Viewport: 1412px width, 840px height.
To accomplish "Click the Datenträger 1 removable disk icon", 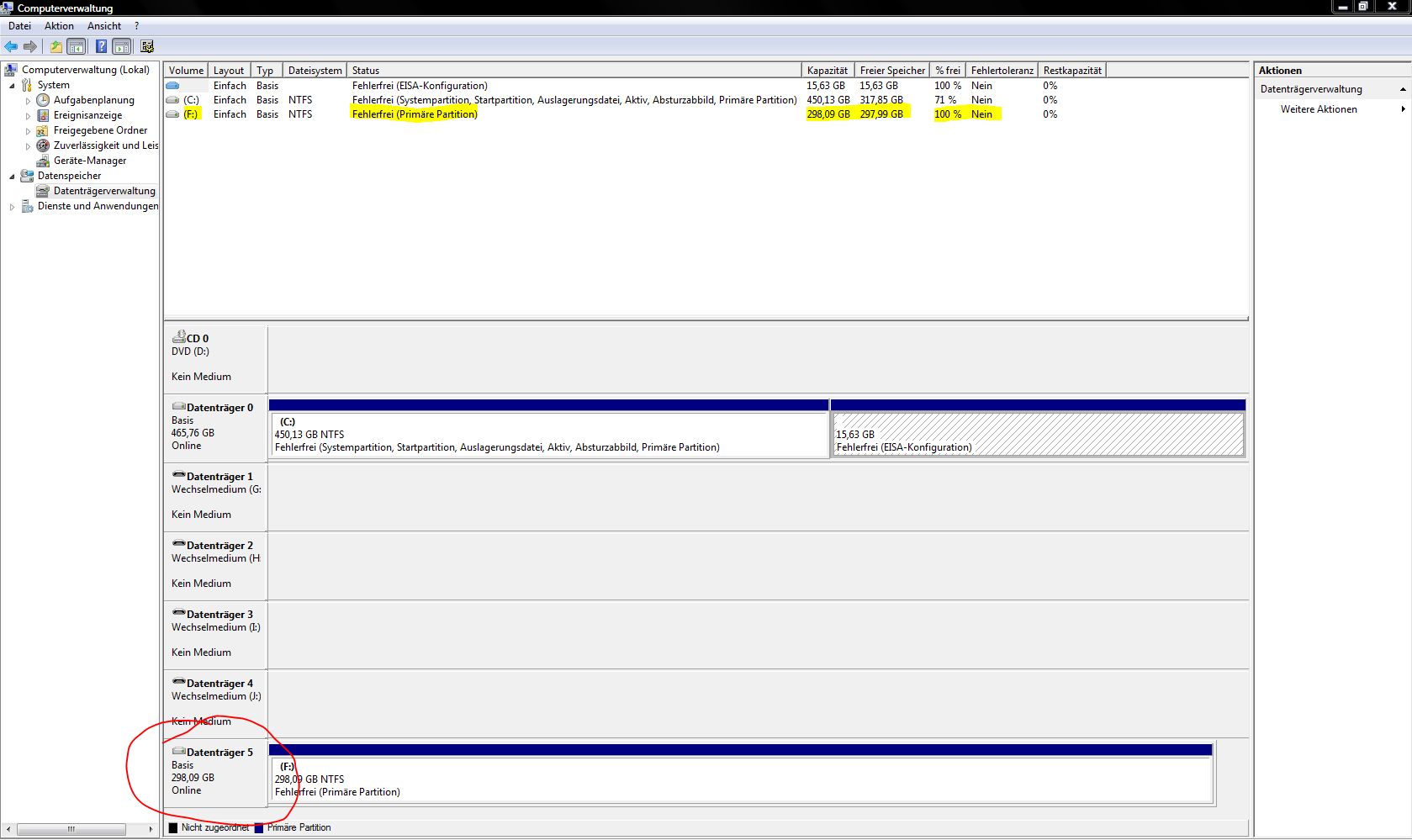I will click(178, 475).
